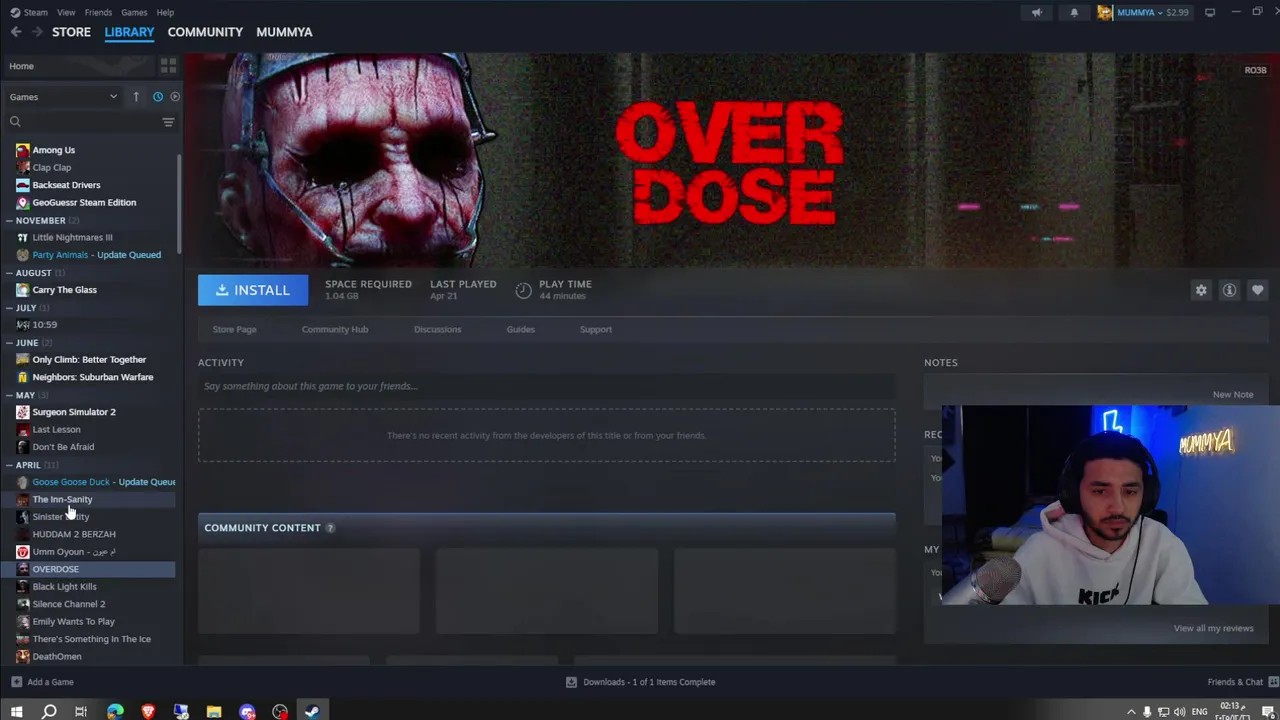Open the Steam menu
The height and width of the screenshot is (720, 1280).
point(29,13)
